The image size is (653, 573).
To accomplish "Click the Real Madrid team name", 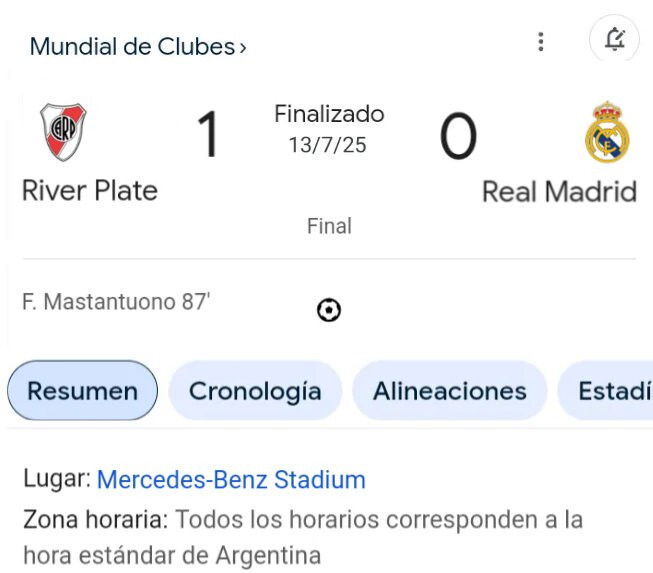I will (x=559, y=192).
